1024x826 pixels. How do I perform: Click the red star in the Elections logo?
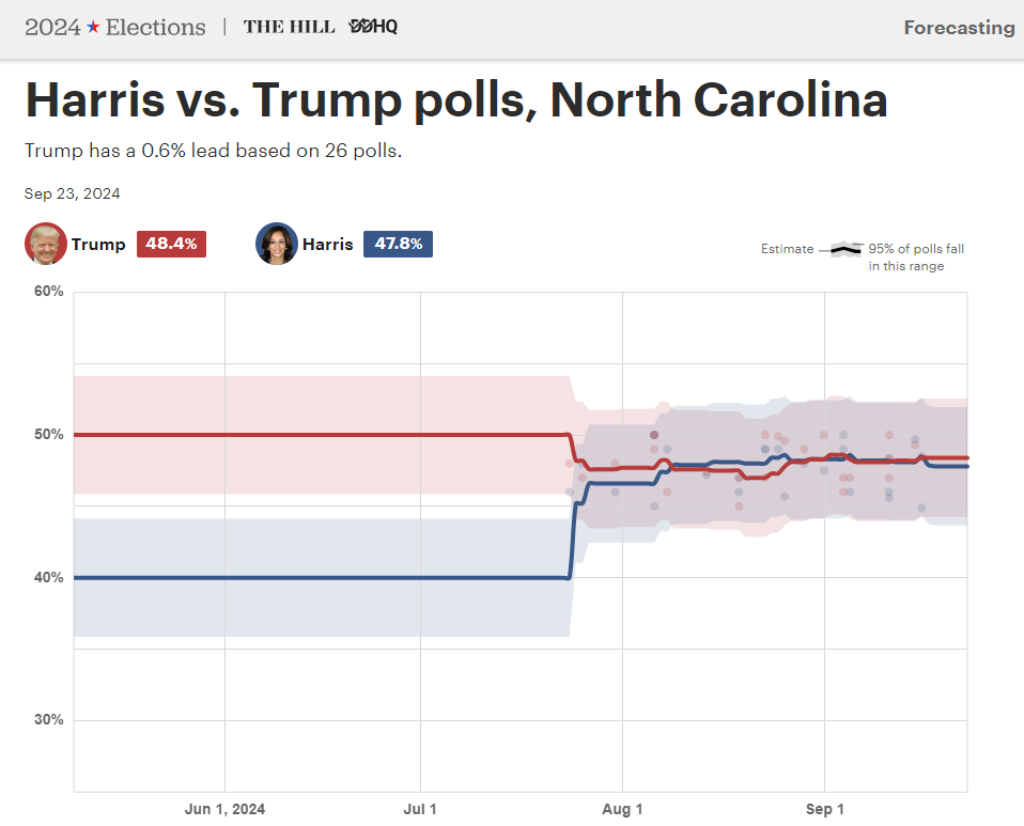click(x=93, y=27)
